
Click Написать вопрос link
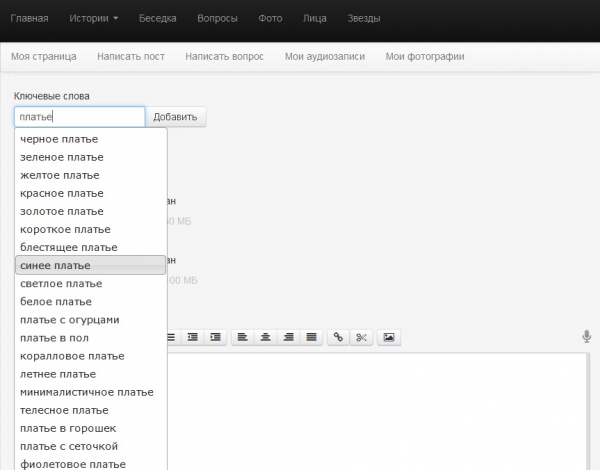point(225,57)
